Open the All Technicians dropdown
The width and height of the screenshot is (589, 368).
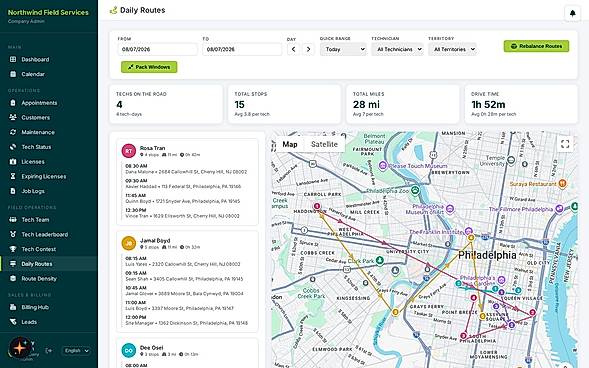(397, 49)
